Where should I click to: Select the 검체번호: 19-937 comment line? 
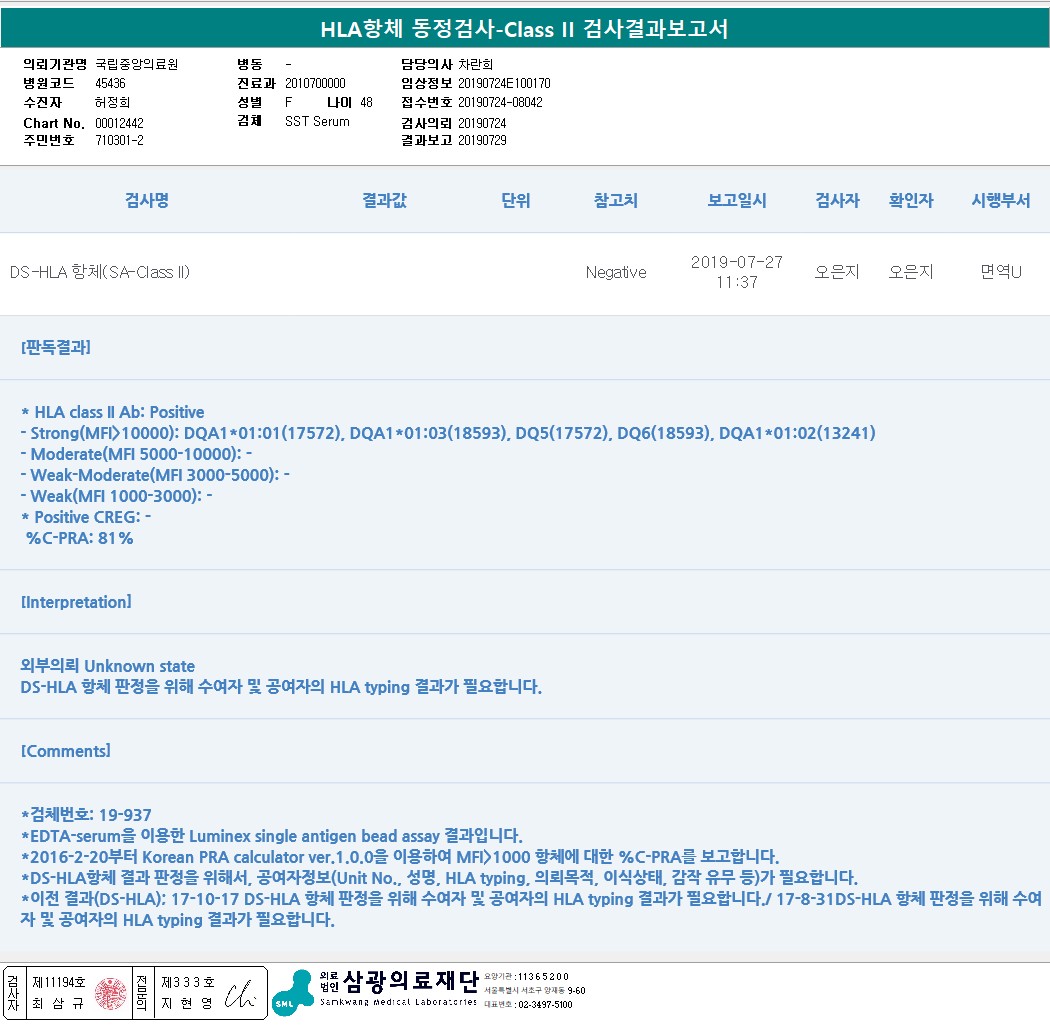pyautogui.click(x=86, y=815)
